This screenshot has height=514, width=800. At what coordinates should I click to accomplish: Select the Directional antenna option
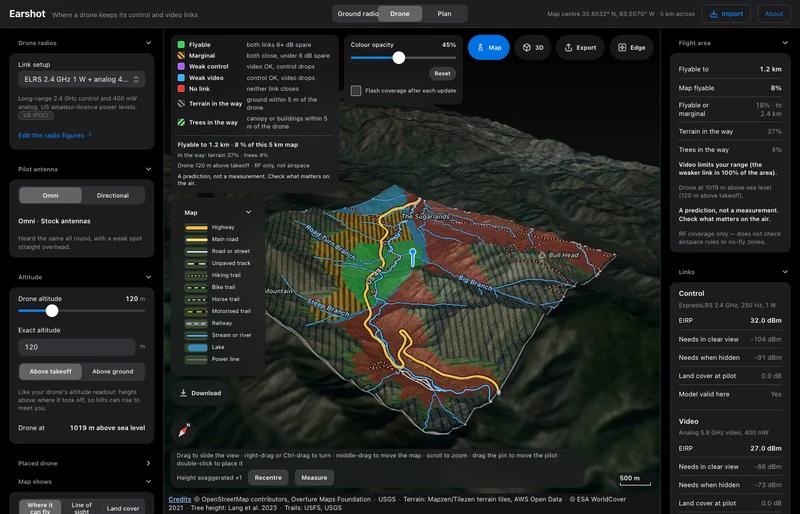[113, 195]
